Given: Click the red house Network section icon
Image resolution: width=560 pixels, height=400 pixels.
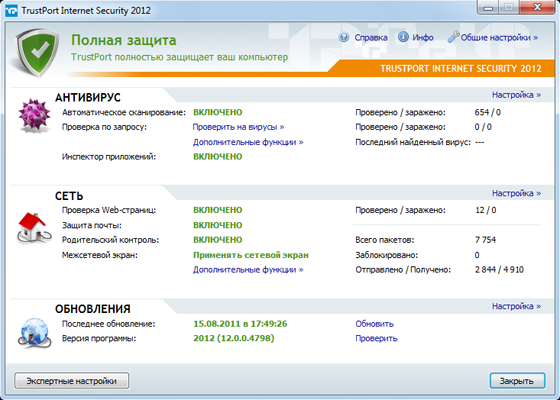Looking at the screenshot, I should pos(34,229).
